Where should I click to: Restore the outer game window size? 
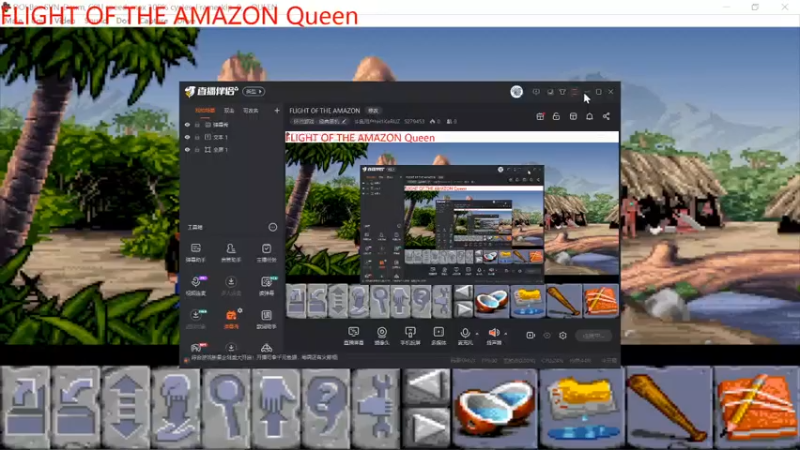click(x=755, y=7)
